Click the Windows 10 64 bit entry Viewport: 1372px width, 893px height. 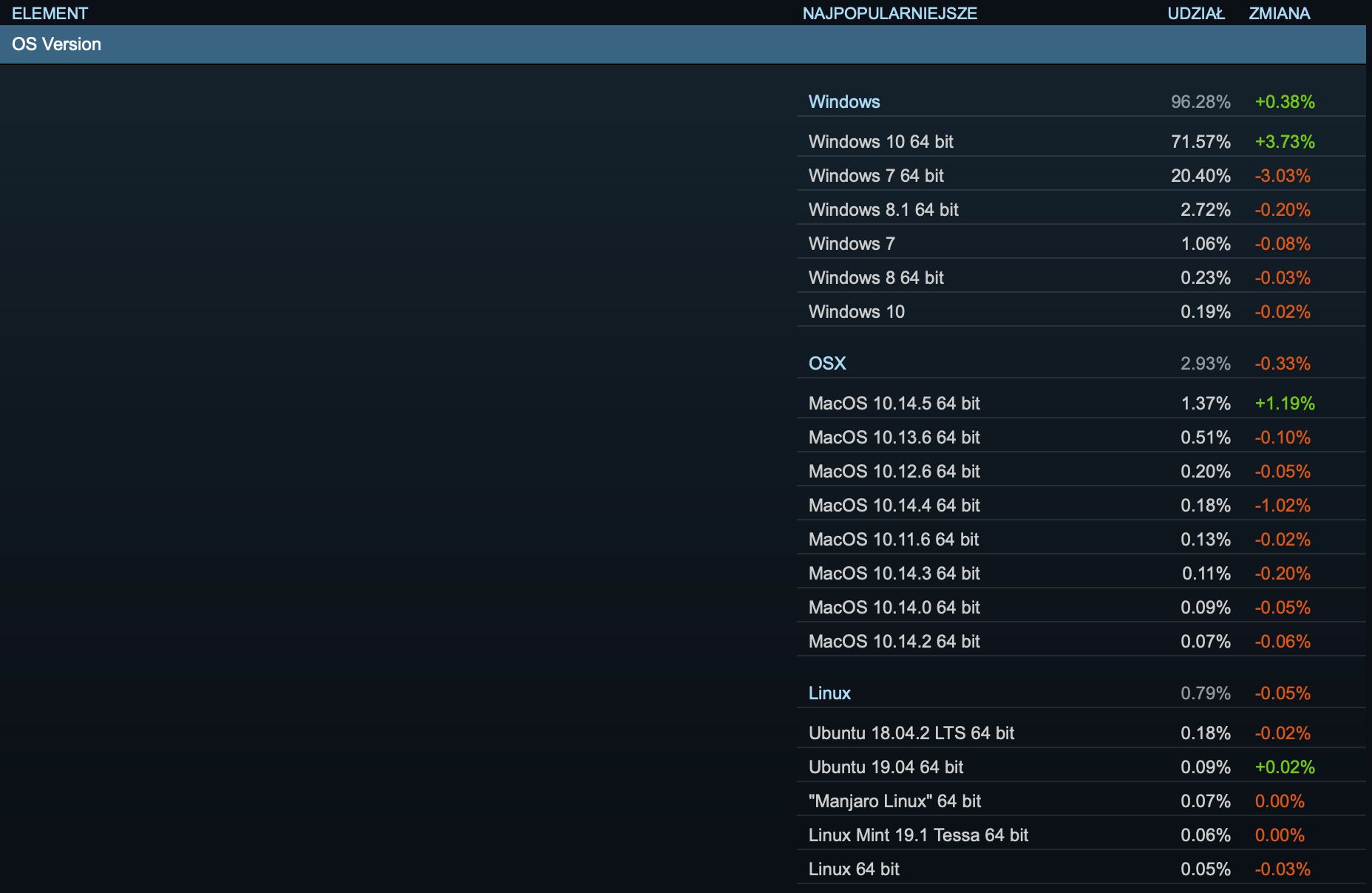[x=881, y=142]
